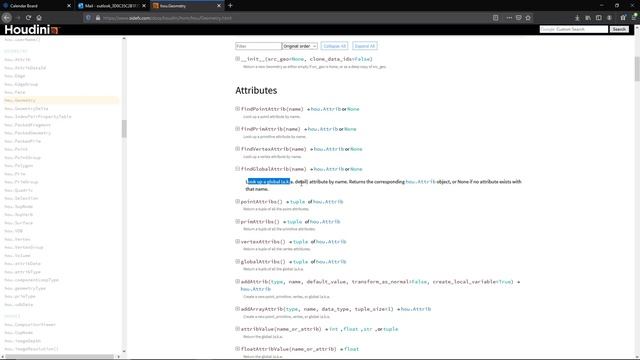Screen dimensions: 640x360
Task: Expand the findPointAttrib method
Action: 238,109
